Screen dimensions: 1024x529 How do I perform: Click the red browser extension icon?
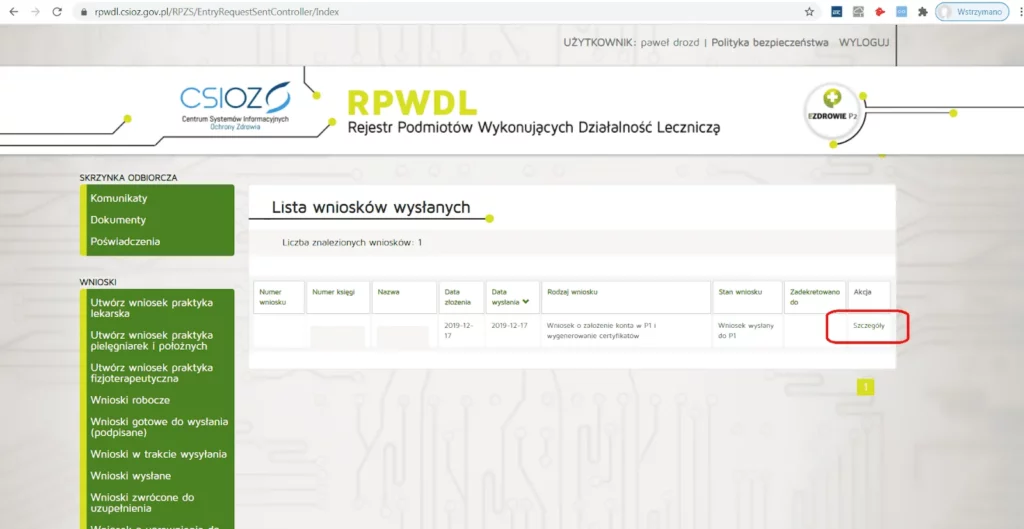coord(880,12)
